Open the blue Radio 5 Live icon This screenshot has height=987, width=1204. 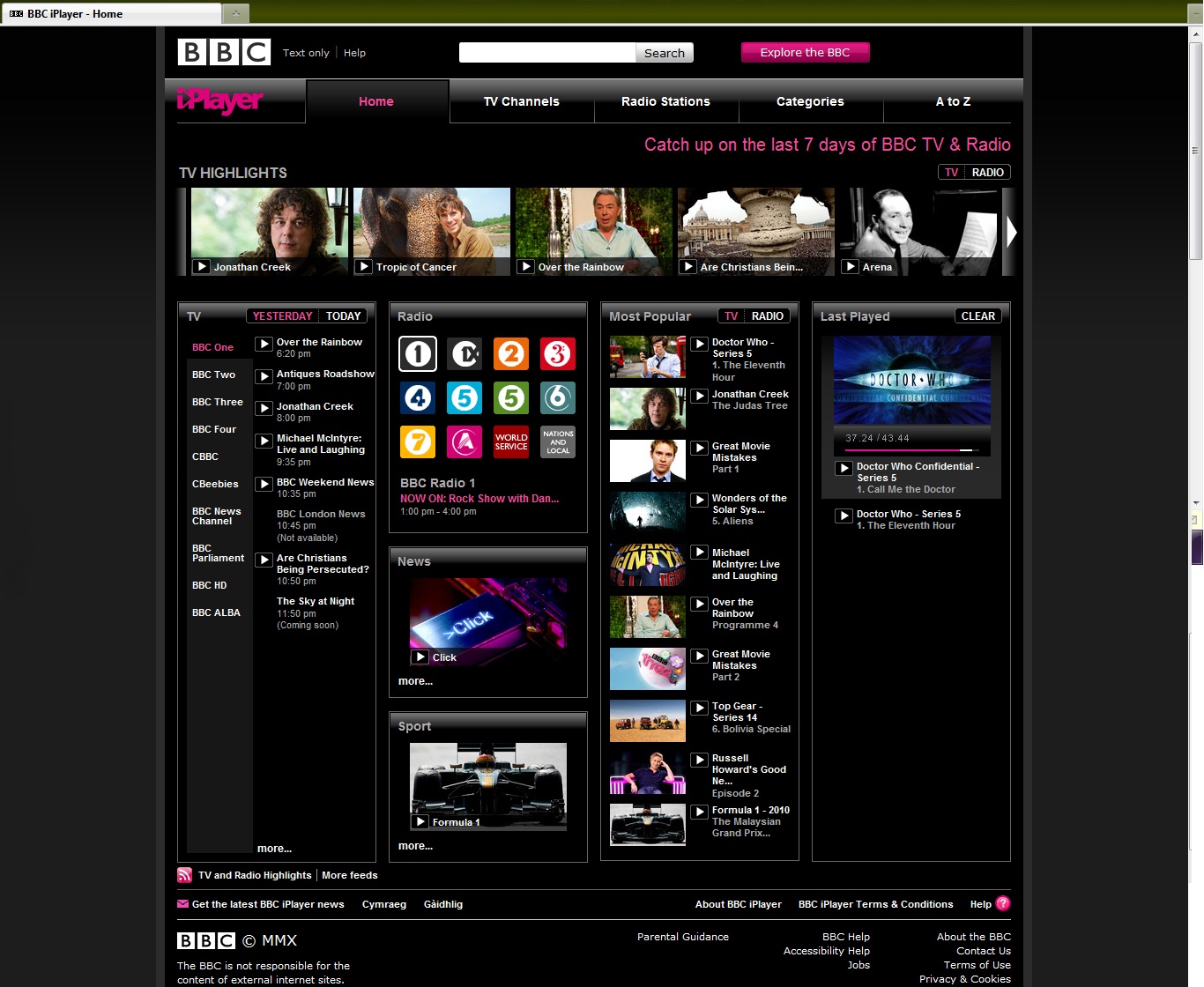click(x=465, y=398)
